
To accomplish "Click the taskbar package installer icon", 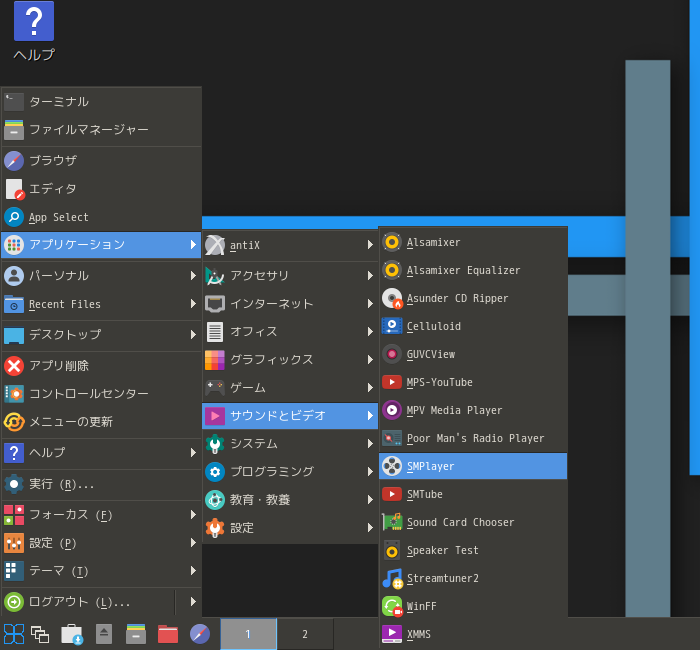I will (72, 634).
